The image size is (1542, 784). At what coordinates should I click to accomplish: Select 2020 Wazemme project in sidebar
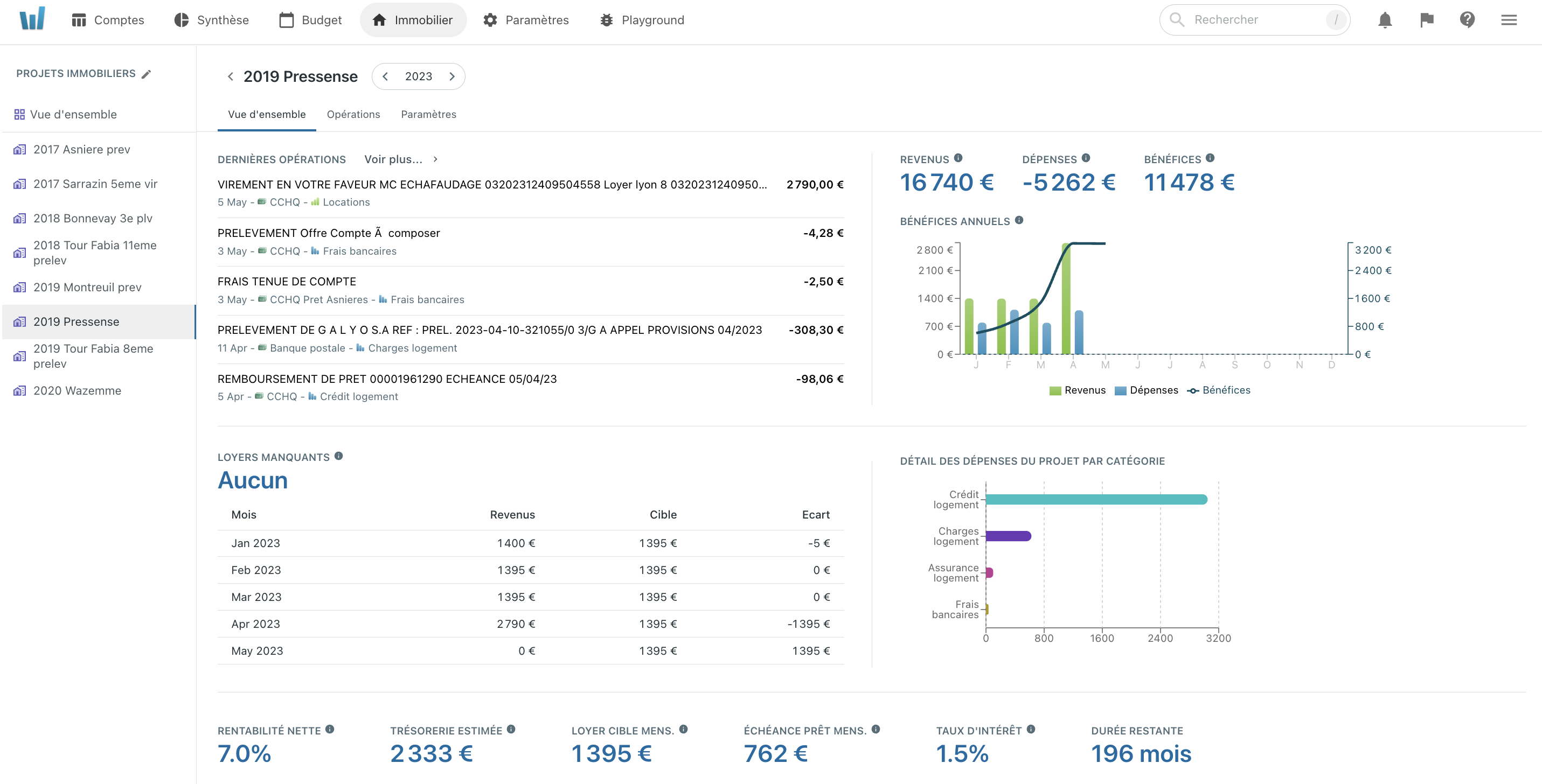tap(77, 390)
